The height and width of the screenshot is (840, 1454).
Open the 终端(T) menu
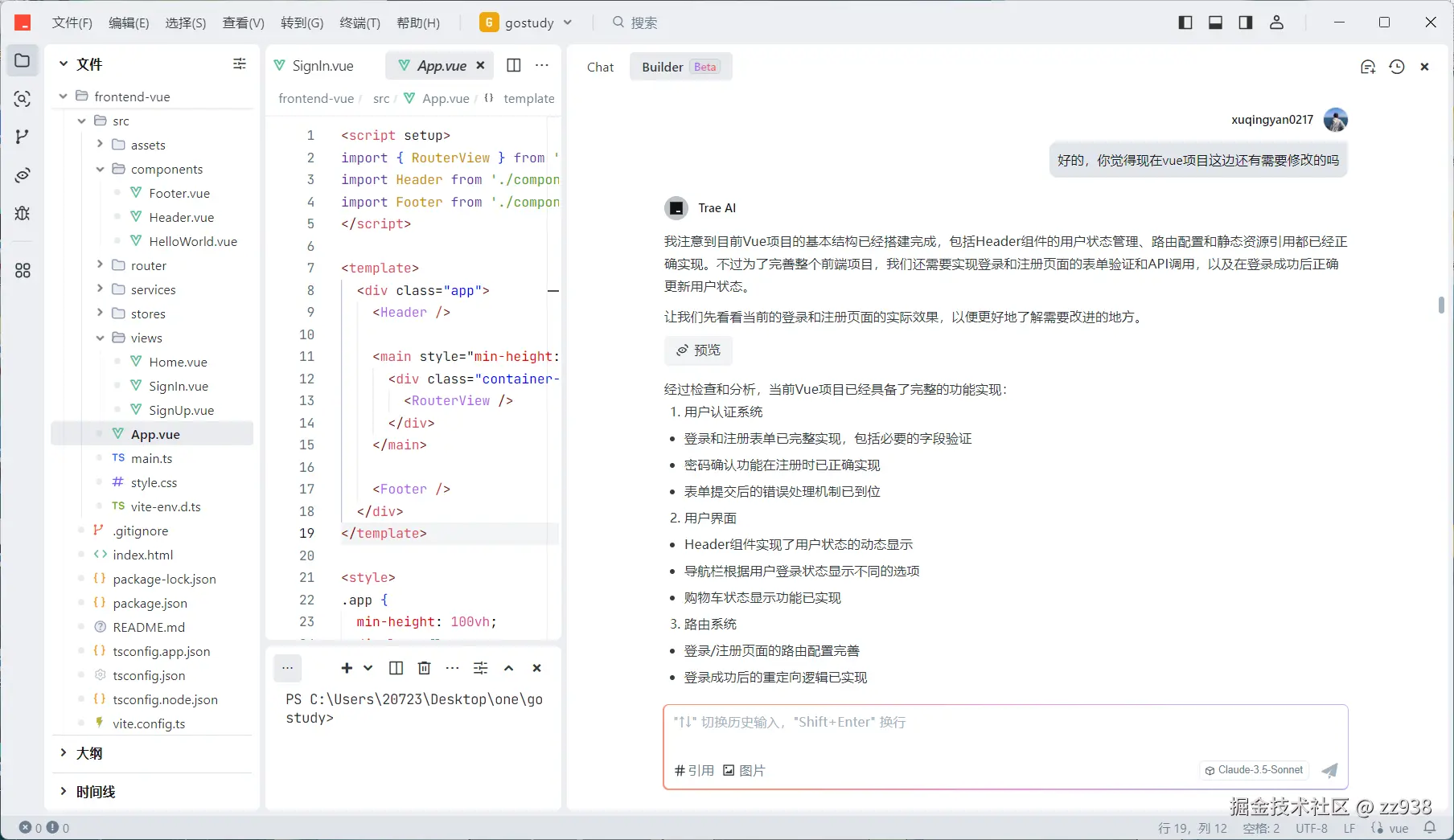pyautogui.click(x=360, y=23)
